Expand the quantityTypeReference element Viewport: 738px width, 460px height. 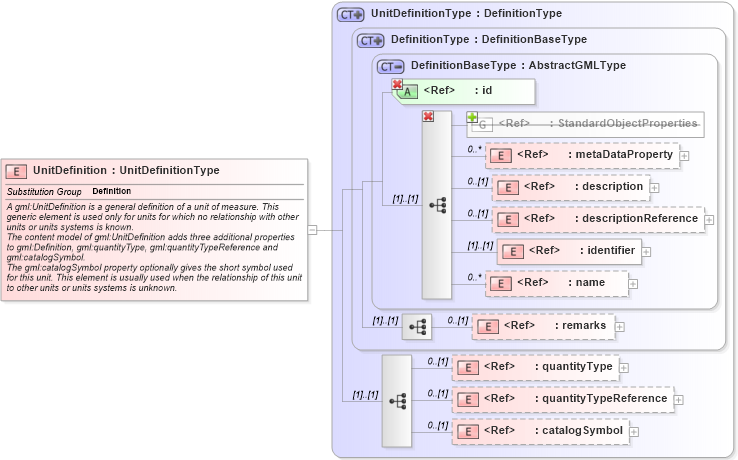point(678,400)
